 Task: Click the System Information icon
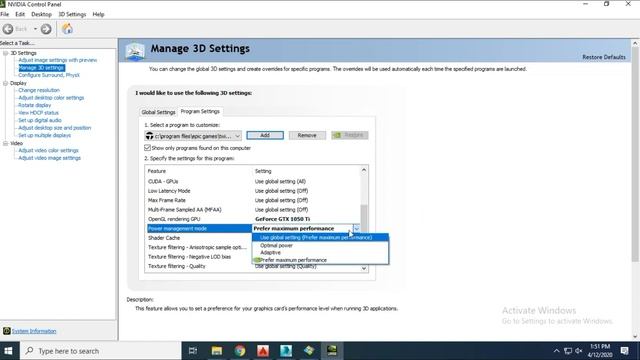7,331
